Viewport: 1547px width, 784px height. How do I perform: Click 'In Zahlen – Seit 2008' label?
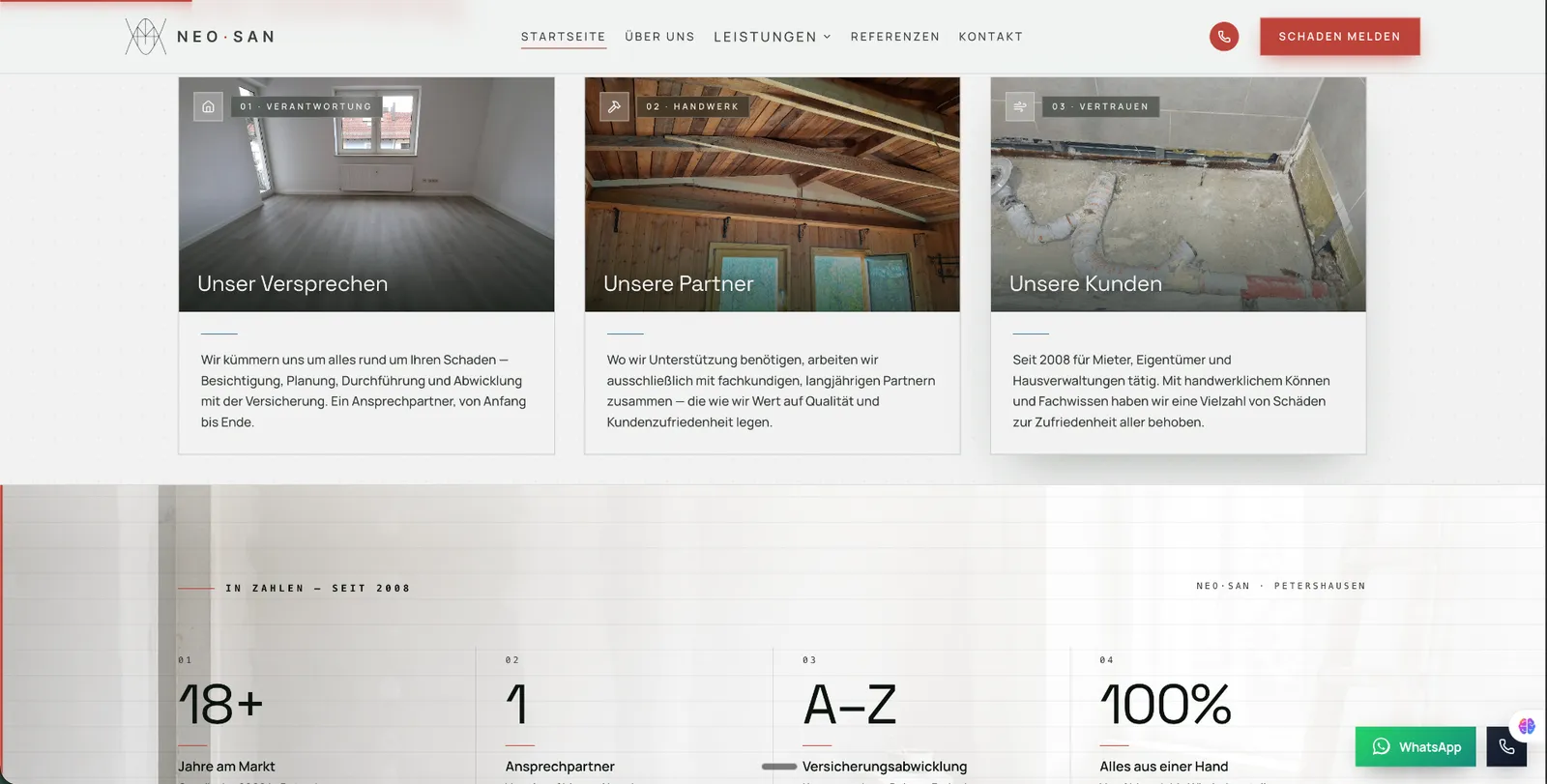[x=318, y=588]
